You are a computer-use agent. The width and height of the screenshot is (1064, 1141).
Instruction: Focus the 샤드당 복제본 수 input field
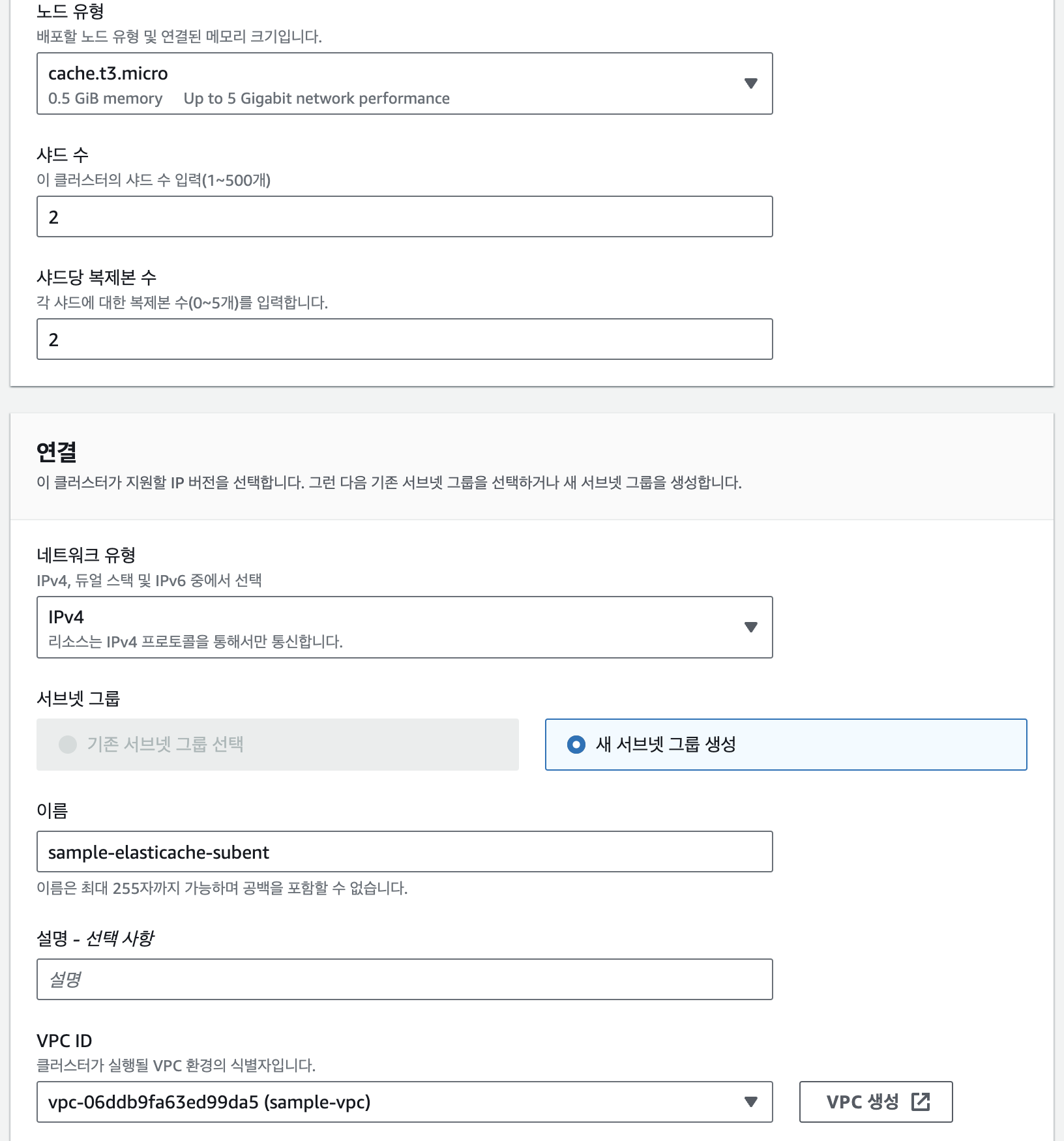tap(404, 339)
